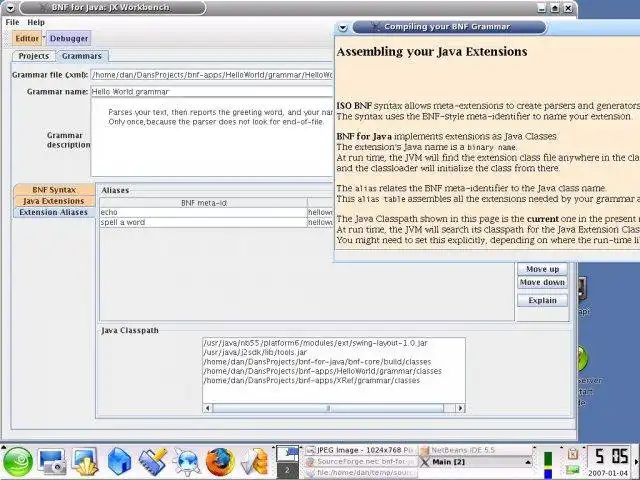The height and width of the screenshot is (480, 640).
Task: Click the Java Classpath panel label
Action: click(x=130, y=330)
